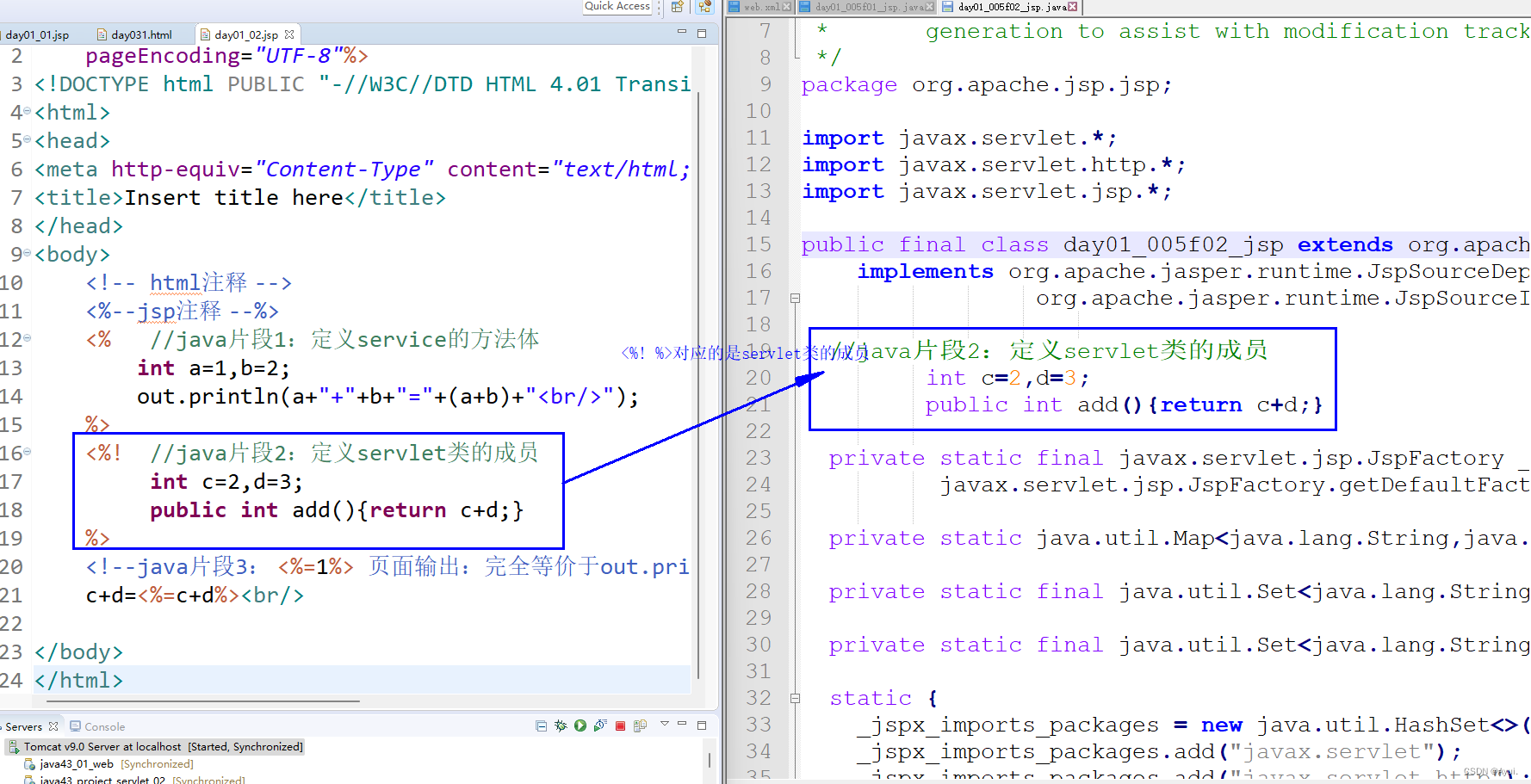Close the day01_005f02_jsp.java tab
This screenshot has height=784, width=1531.
click(x=1073, y=7)
